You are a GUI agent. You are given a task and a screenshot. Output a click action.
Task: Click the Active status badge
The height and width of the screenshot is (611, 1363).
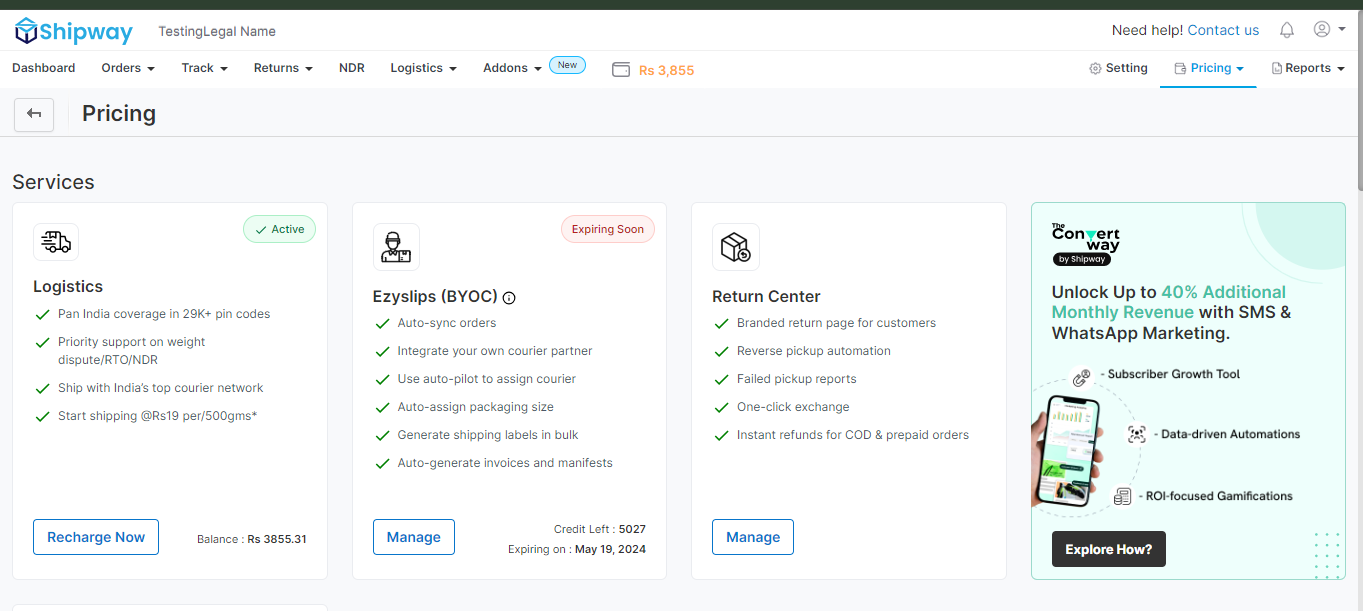pyautogui.click(x=279, y=229)
